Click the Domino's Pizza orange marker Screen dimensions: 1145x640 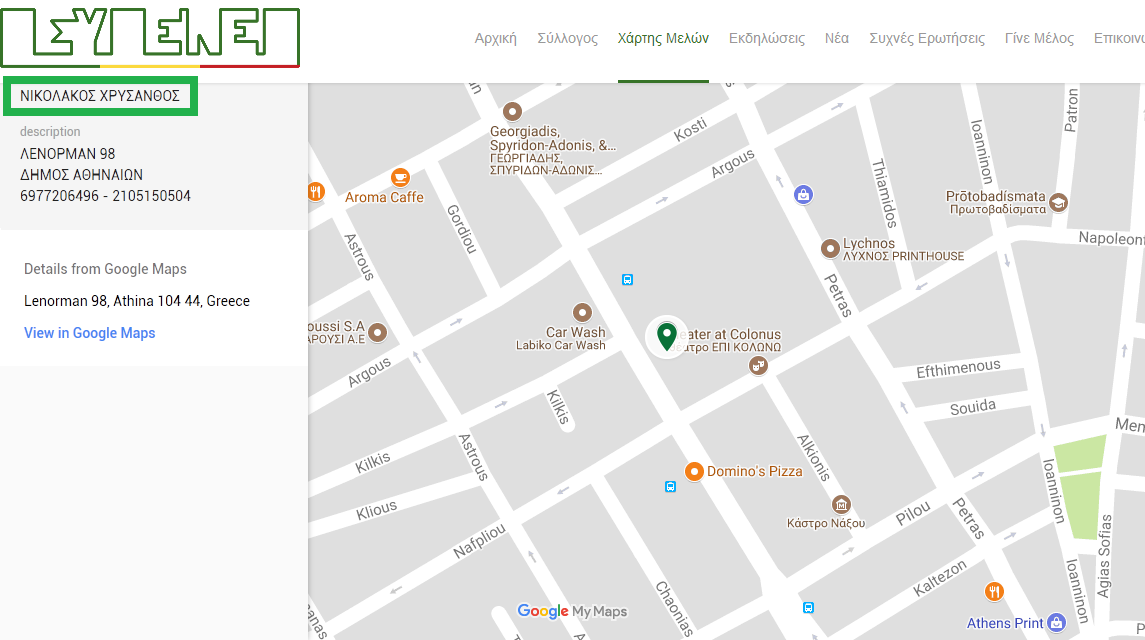(694, 471)
